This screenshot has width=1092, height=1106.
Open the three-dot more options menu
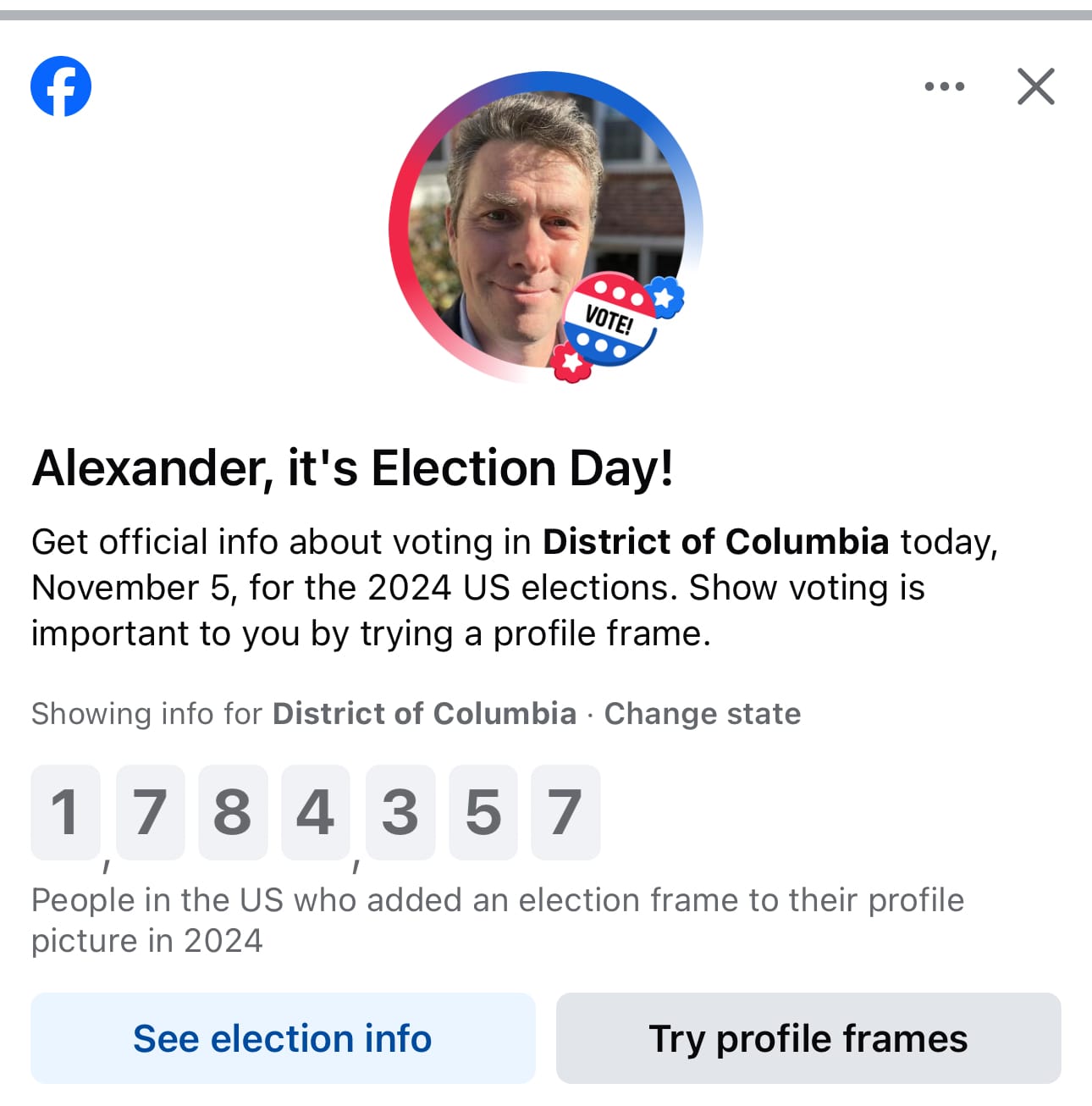[944, 86]
